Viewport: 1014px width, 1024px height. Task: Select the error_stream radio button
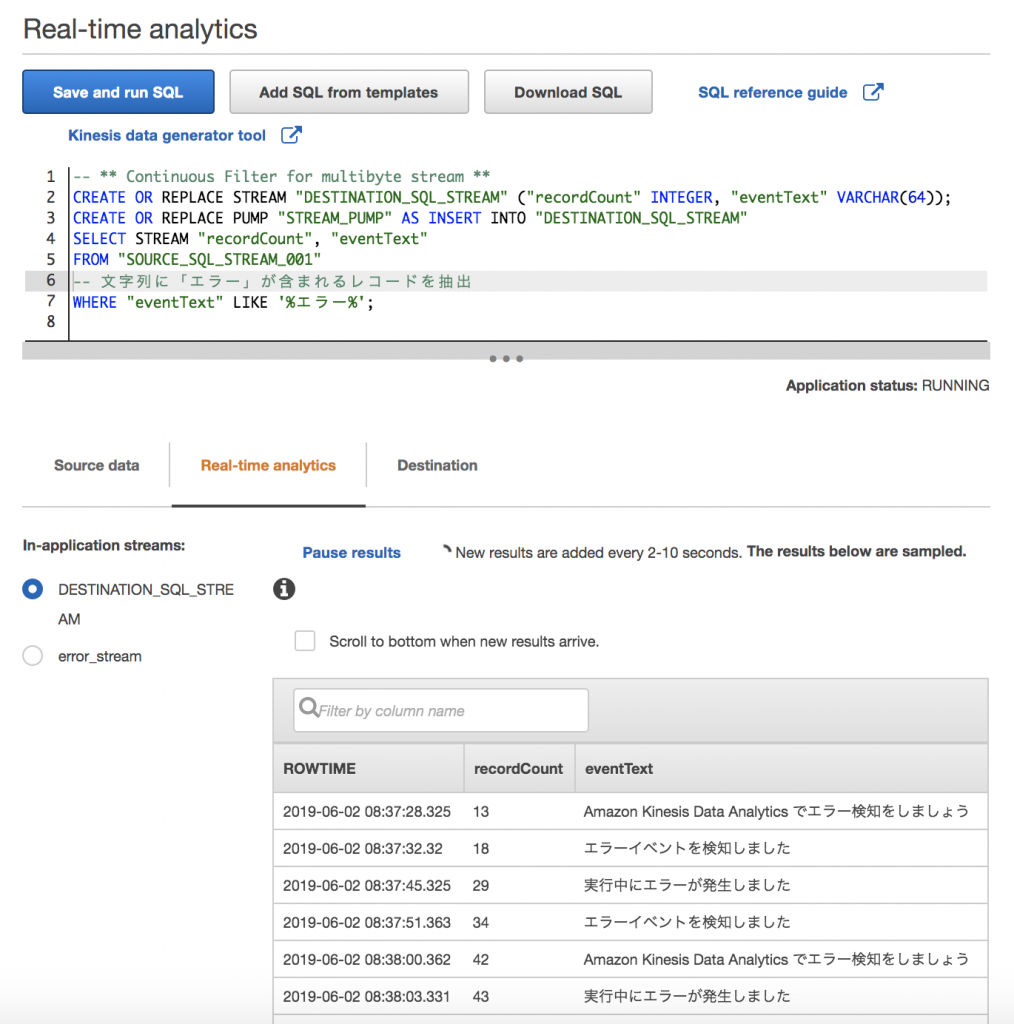33,655
